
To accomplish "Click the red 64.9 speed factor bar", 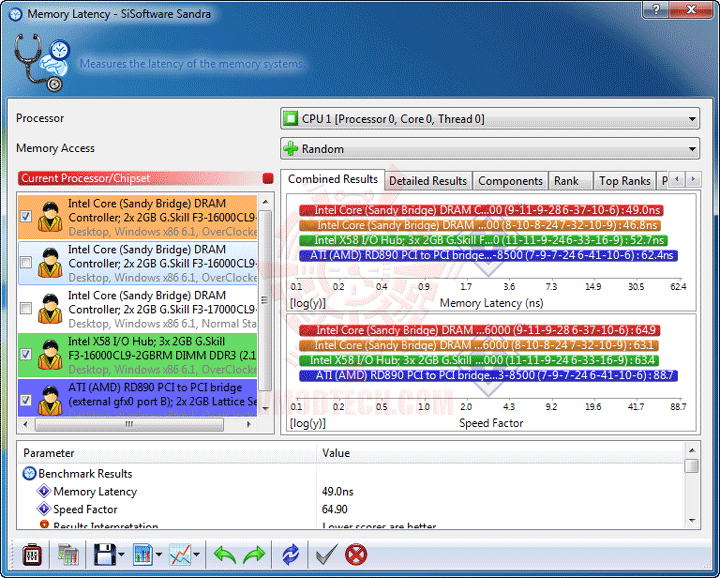I will pos(480,331).
